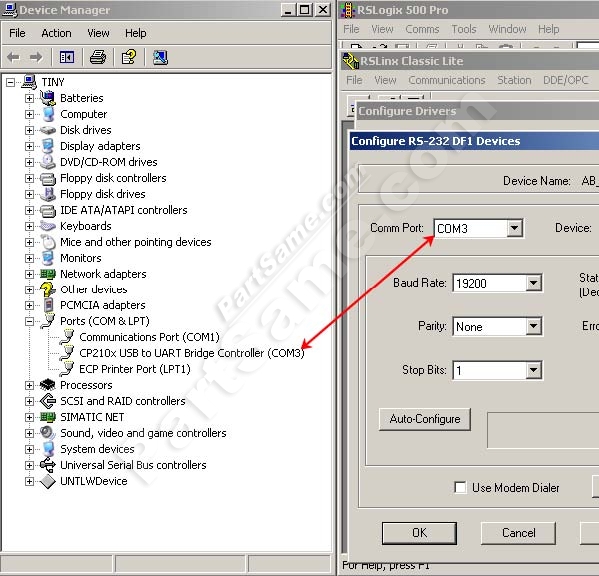Click the Forward arrow in Device Manager toolbar
This screenshot has width=599, height=576.
tap(36, 58)
